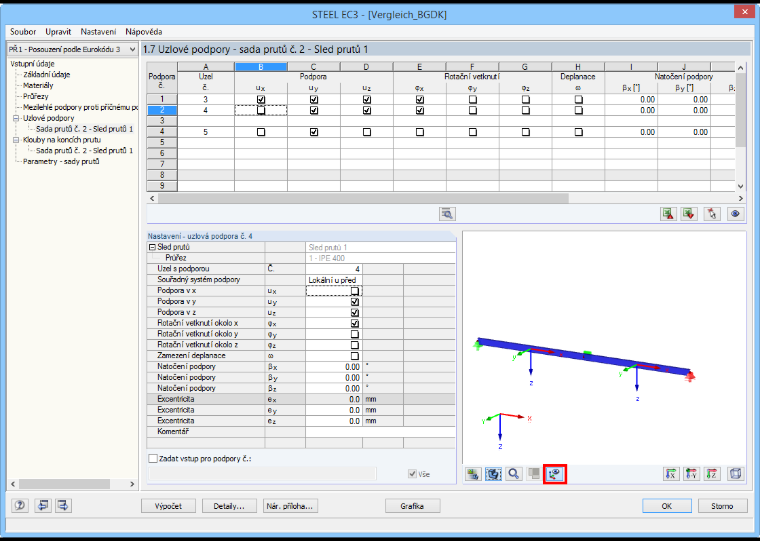Click the tree panel's horizontal scrollbar thumb
Viewport: 760px width, 541px height.
coord(64,484)
